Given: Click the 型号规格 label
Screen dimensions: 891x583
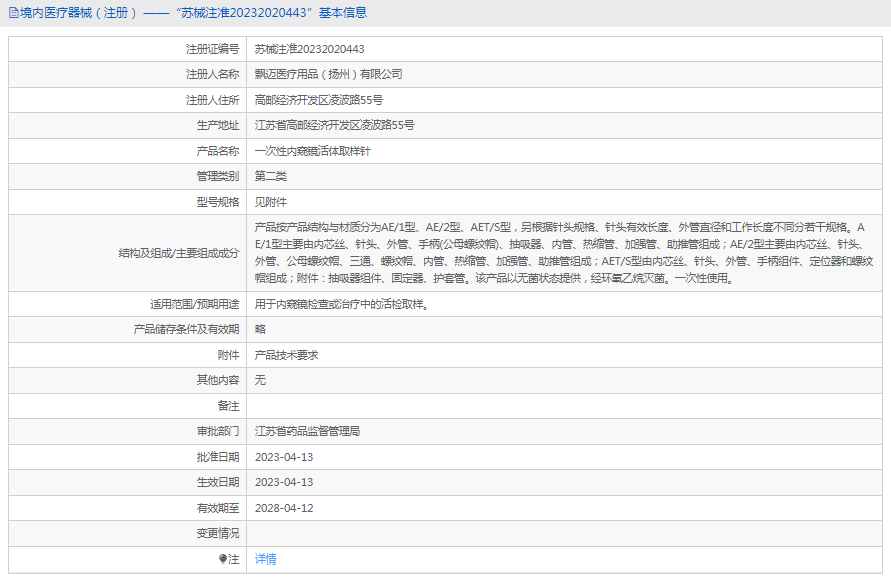Looking at the screenshot, I should tap(218, 202).
